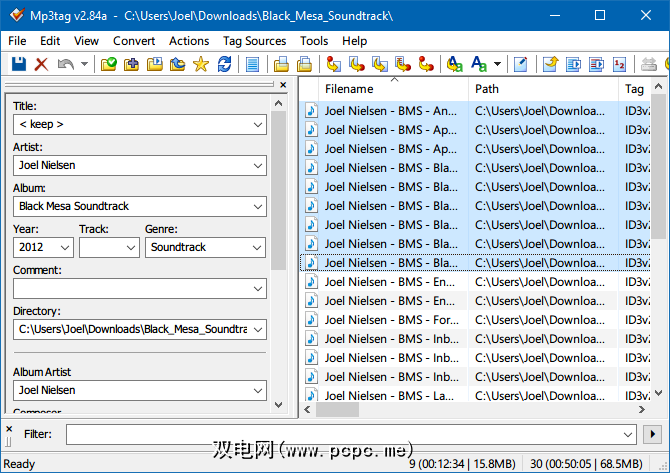The width and height of the screenshot is (670, 473).
Task: Click the file list scroll-right arrow
Action: click(x=642, y=410)
